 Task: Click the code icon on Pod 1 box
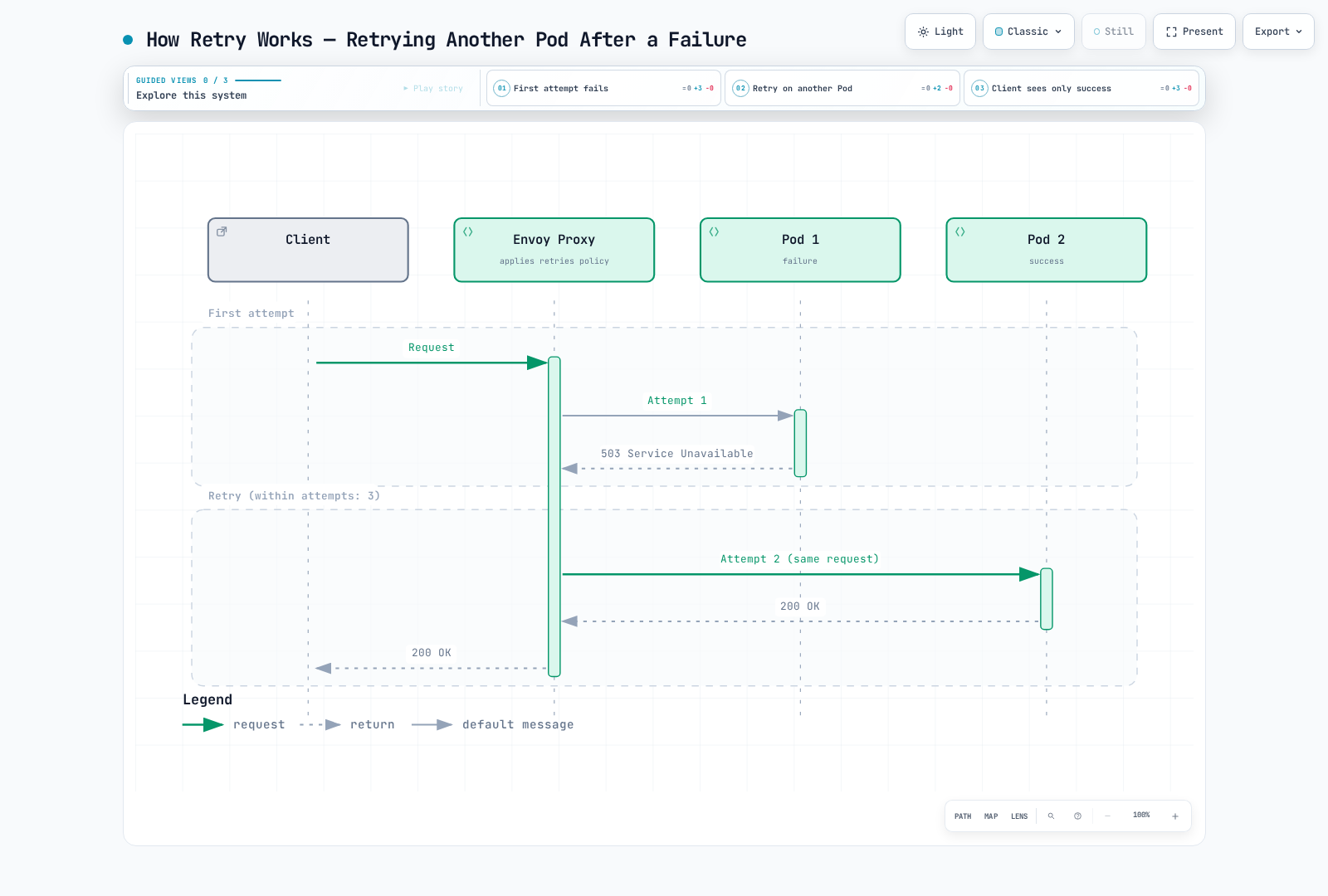(x=714, y=231)
